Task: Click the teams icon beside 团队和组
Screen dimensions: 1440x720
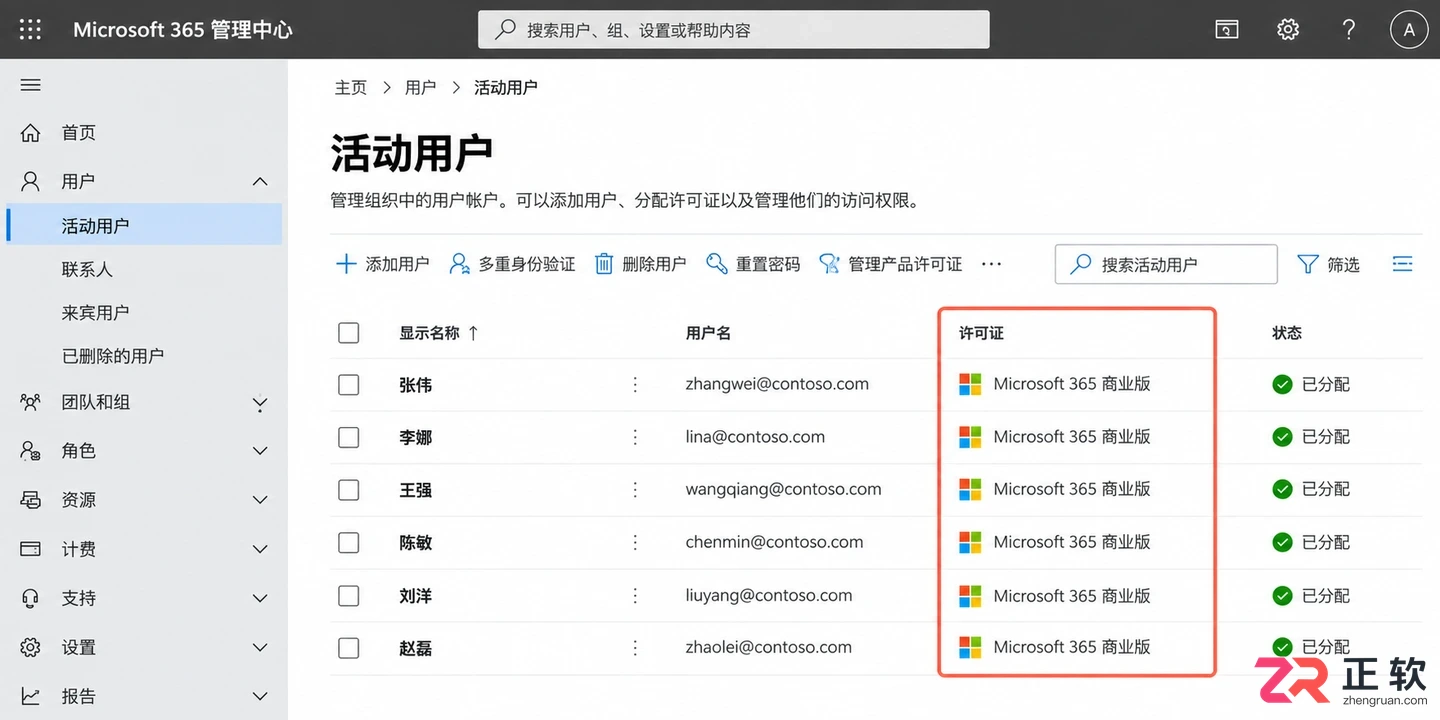Action: [31, 402]
